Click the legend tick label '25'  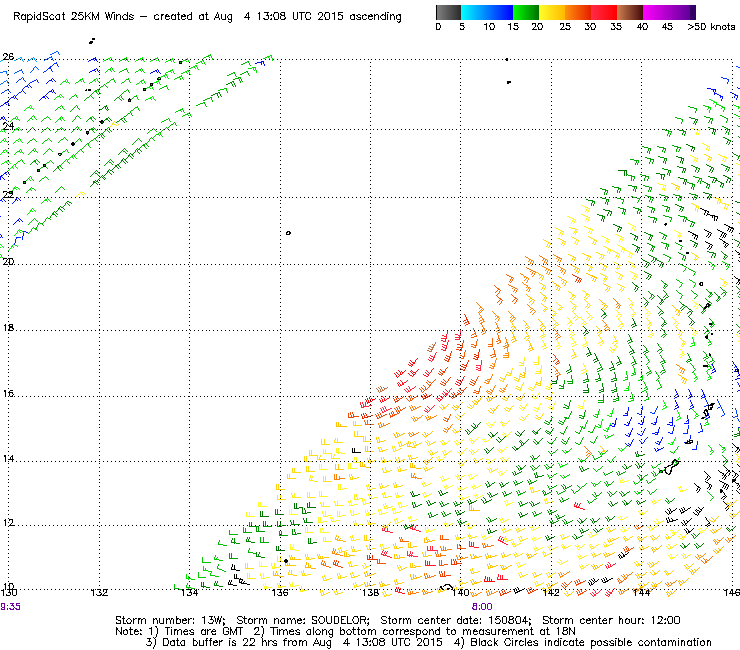pyautogui.click(x=565, y=27)
